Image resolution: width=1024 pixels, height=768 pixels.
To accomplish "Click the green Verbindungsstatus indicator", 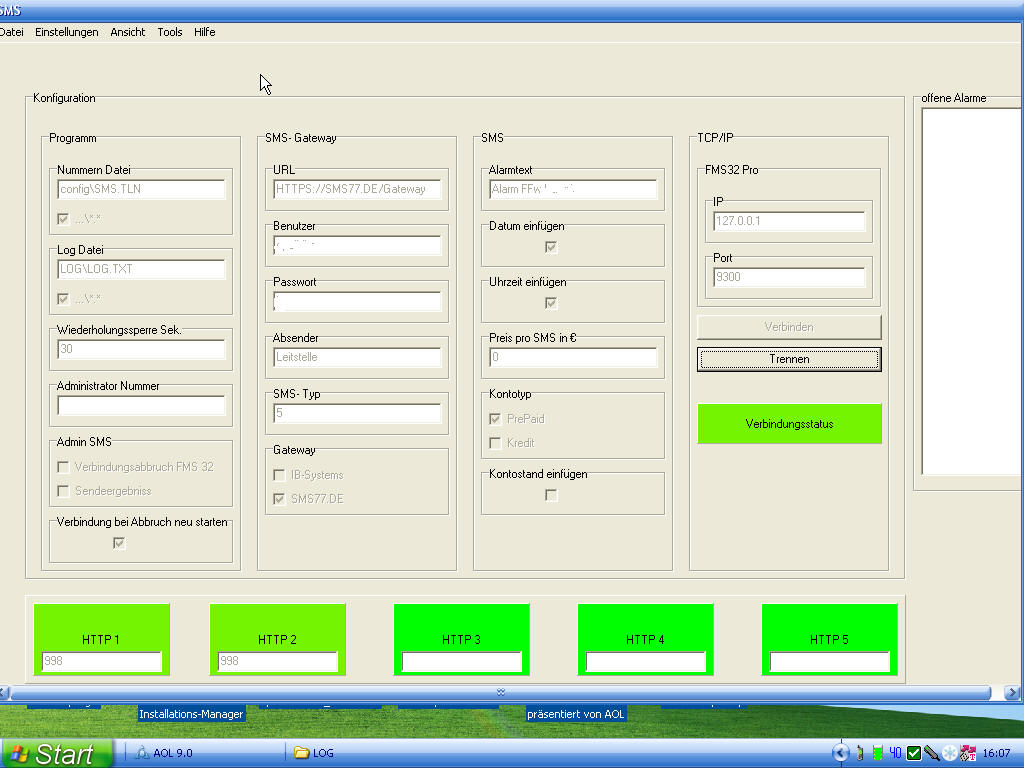I will [789, 424].
